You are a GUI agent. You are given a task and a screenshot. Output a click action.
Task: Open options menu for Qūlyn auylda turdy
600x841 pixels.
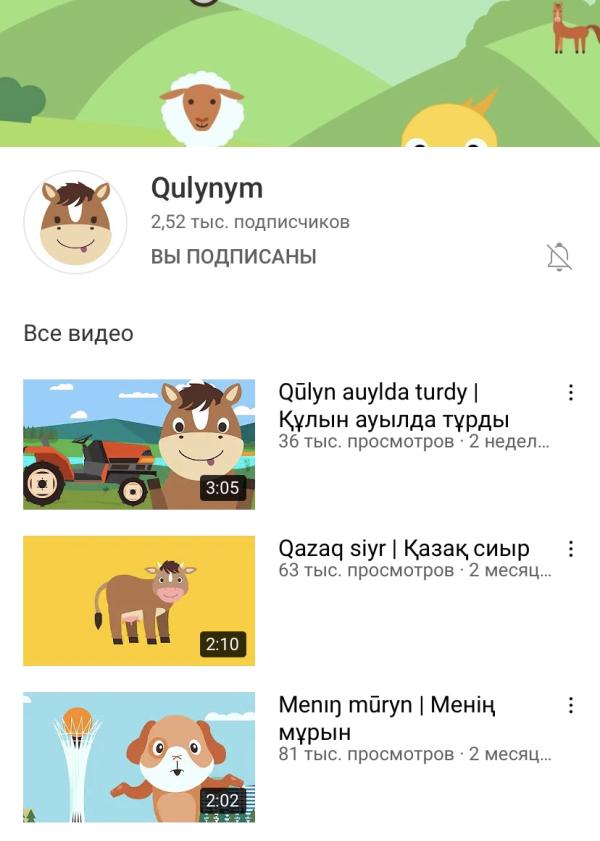(571, 392)
